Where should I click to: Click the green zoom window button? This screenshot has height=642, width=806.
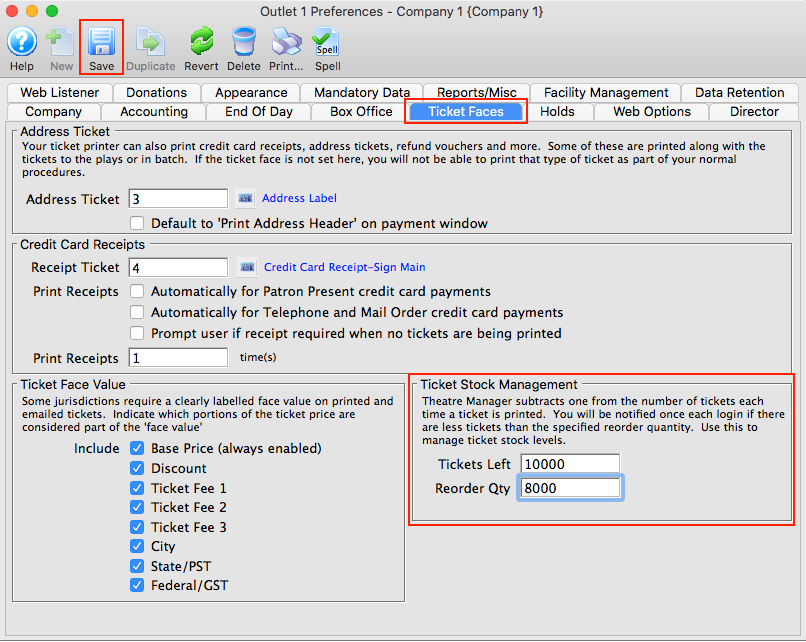click(x=52, y=11)
